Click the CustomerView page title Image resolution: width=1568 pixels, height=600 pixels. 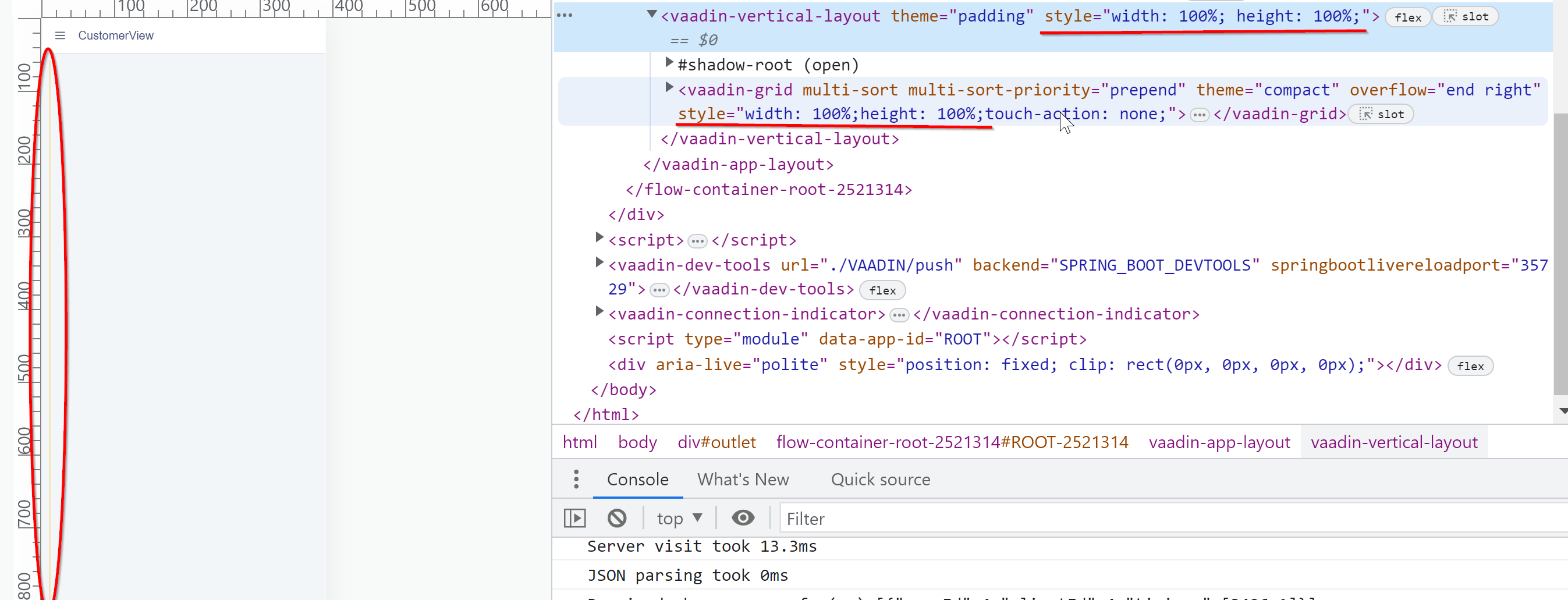click(116, 35)
